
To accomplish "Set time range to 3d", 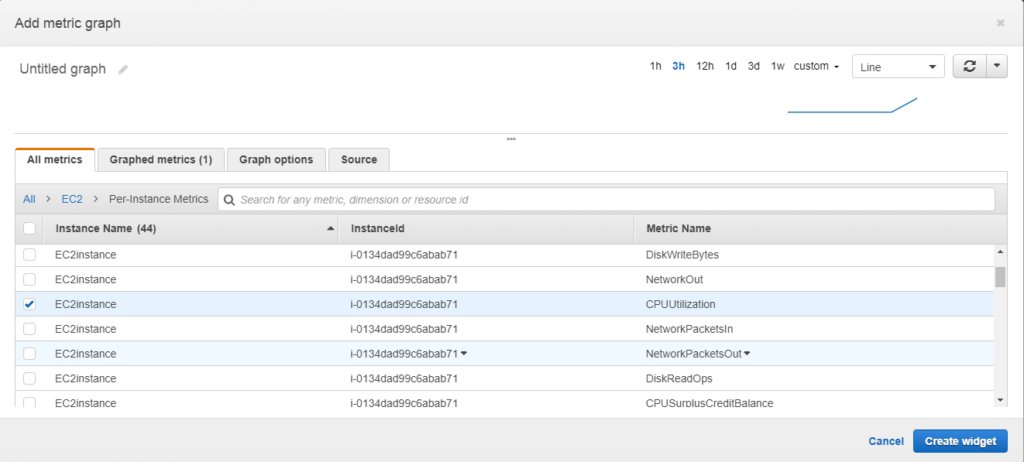I will click(754, 66).
